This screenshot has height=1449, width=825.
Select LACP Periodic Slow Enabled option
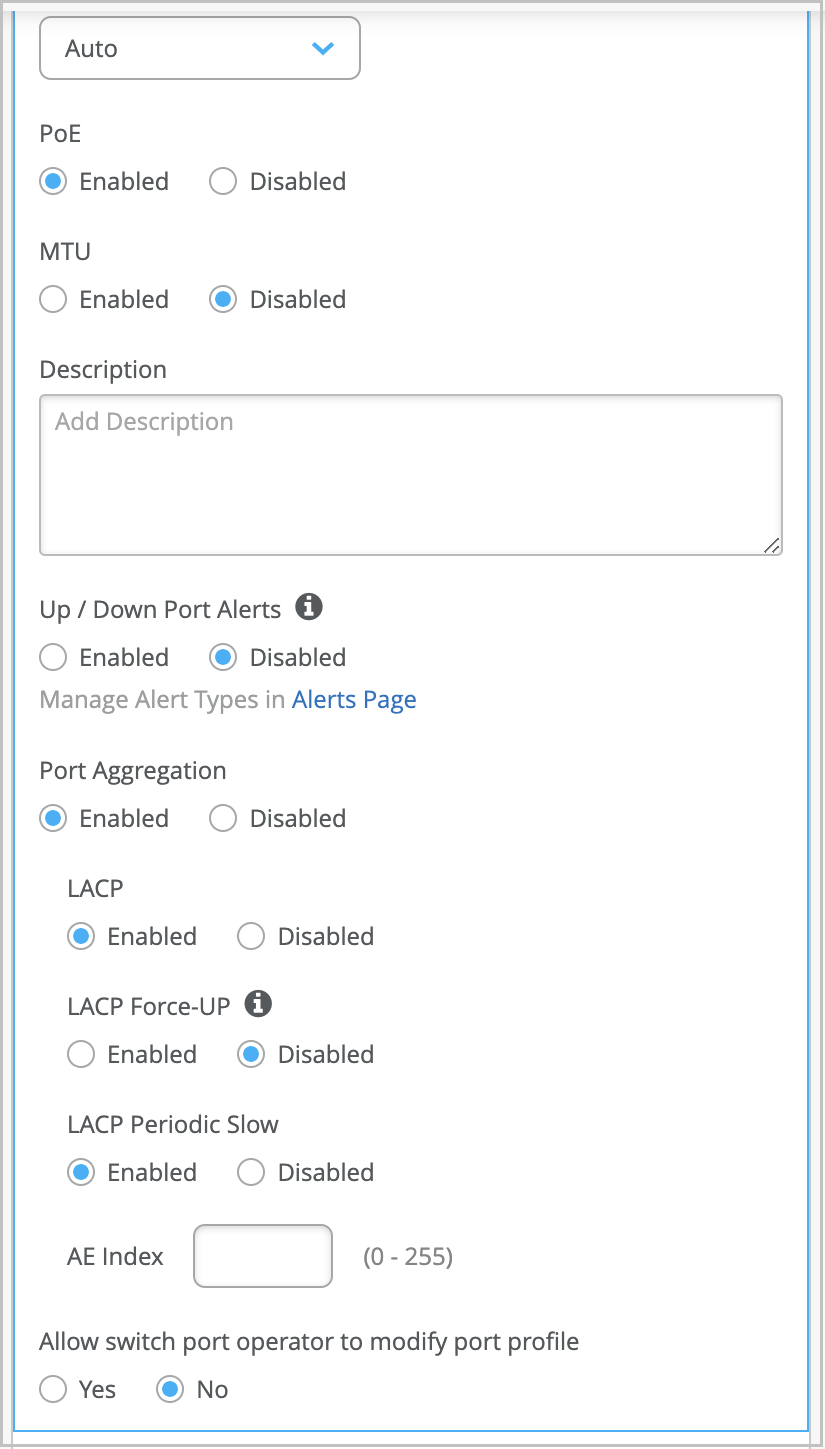coord(81,1172)
